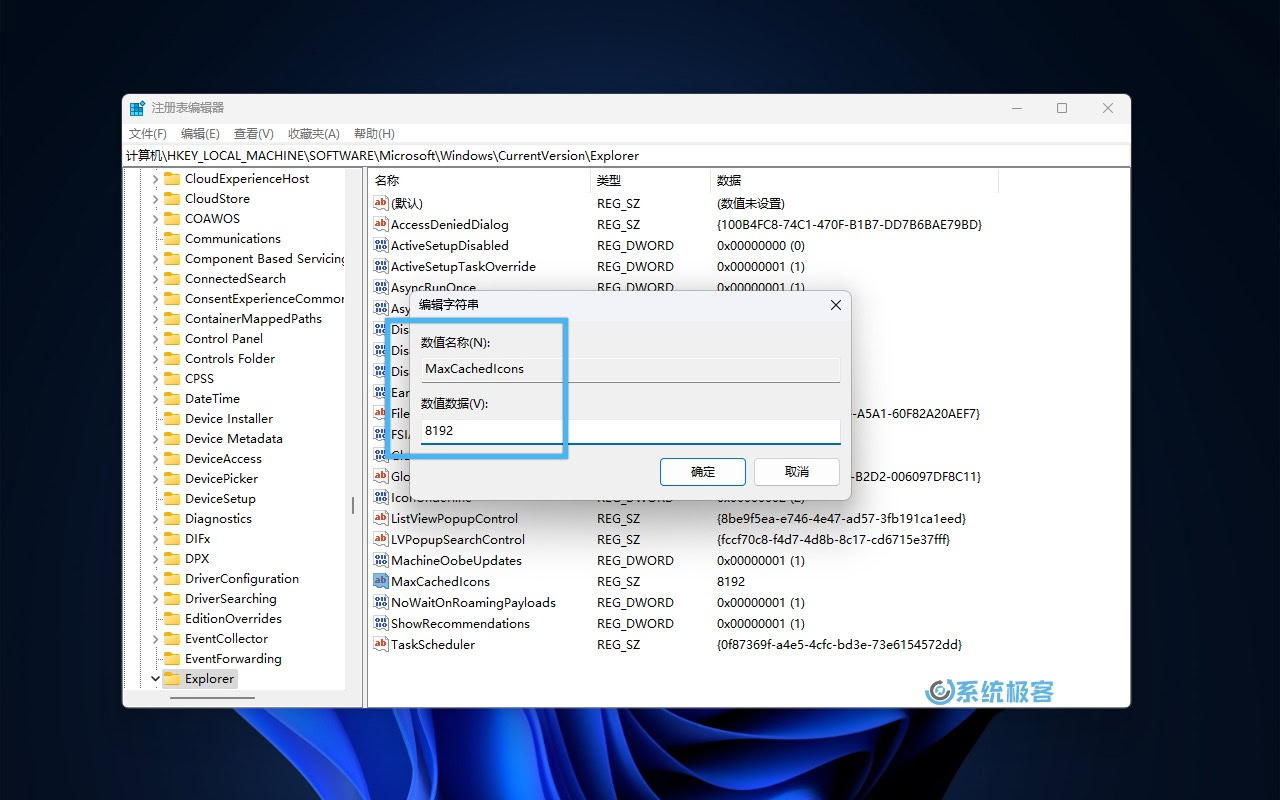Click the 数值名称 field showing MaxCachedIcons
1280x800 pixels.
(630, 369)
